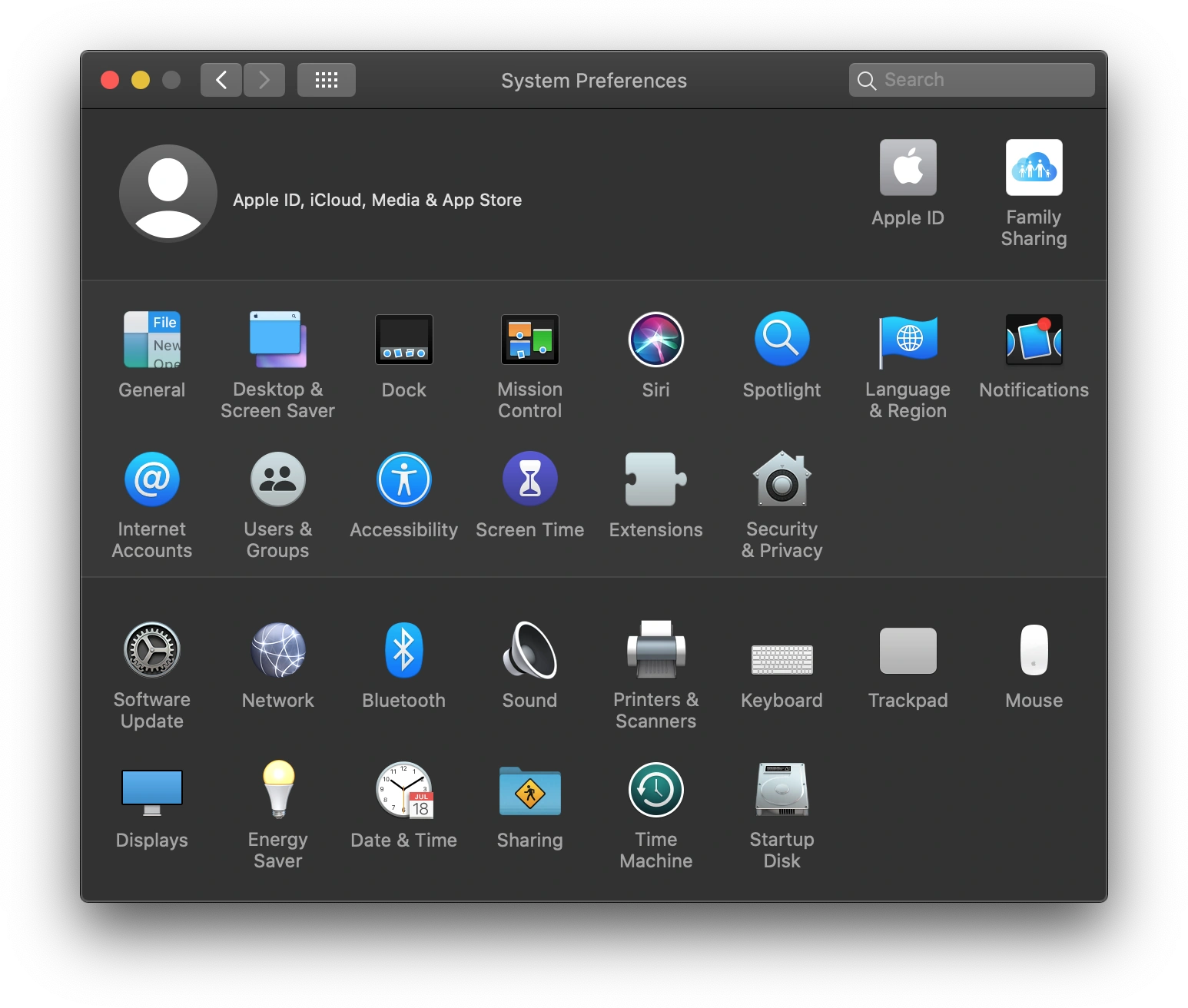
Task: Go forward with the right chevron button
Action: [264, 80]
